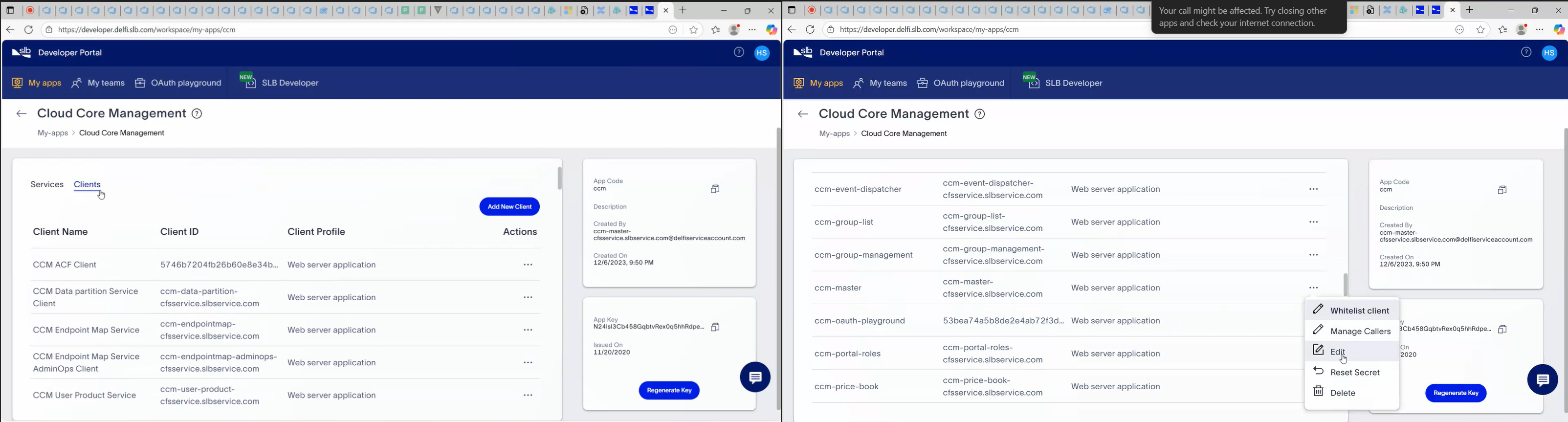Click the ccm-oauth-playground client name

pos(860,321)
